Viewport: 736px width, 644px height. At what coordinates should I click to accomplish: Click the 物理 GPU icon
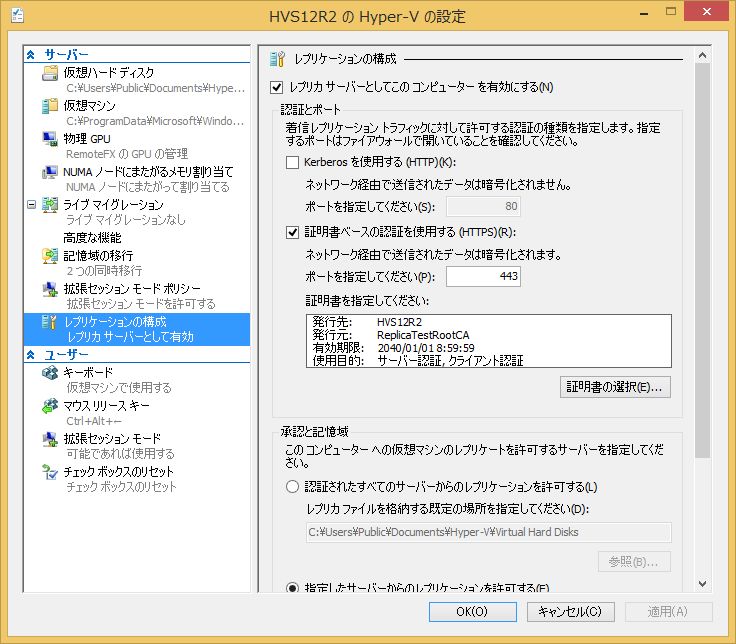tap(50, 139)
